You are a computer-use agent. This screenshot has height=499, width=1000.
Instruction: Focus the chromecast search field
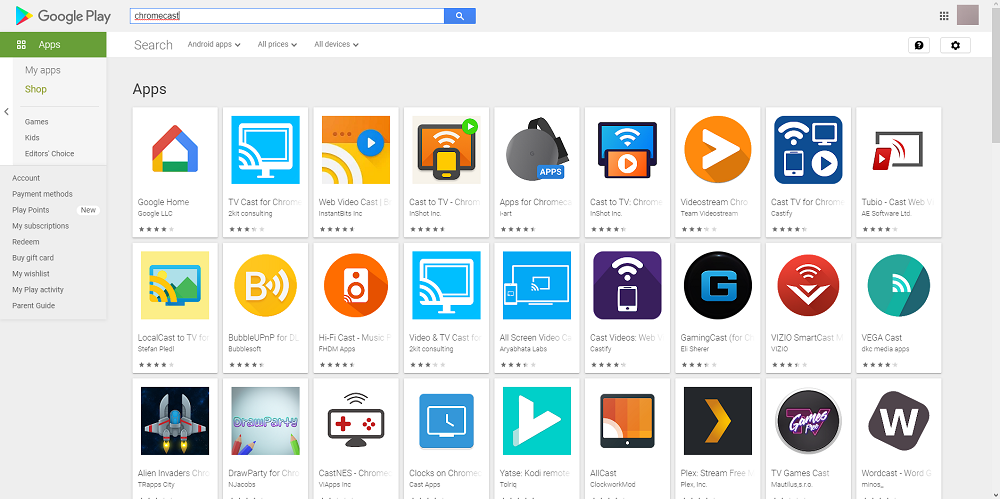[x=287, y=16]
